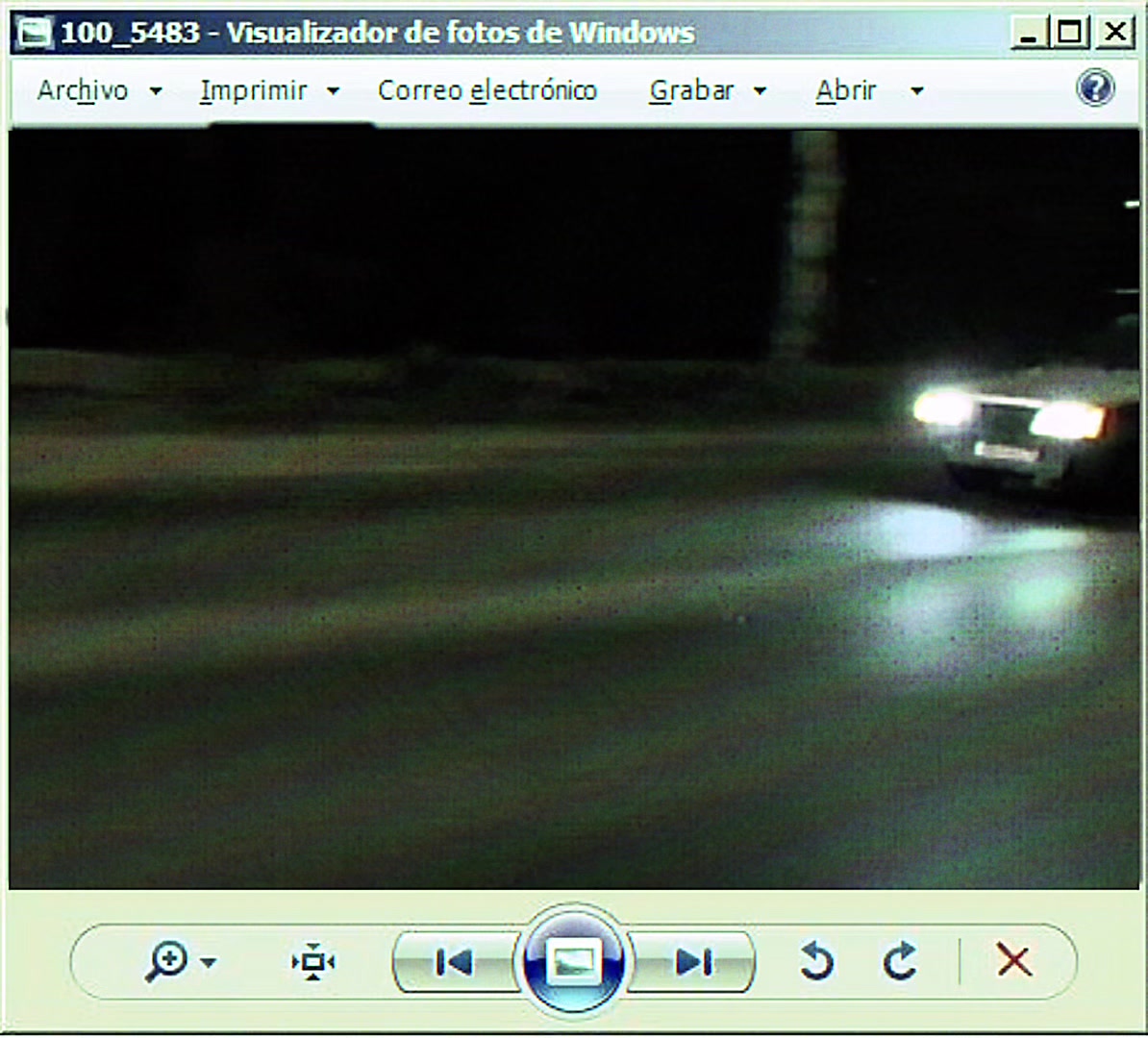The height and width of the screenshot is (1038, 1148).
Task: Open the Imprimir menu
Action: point(254,90)
